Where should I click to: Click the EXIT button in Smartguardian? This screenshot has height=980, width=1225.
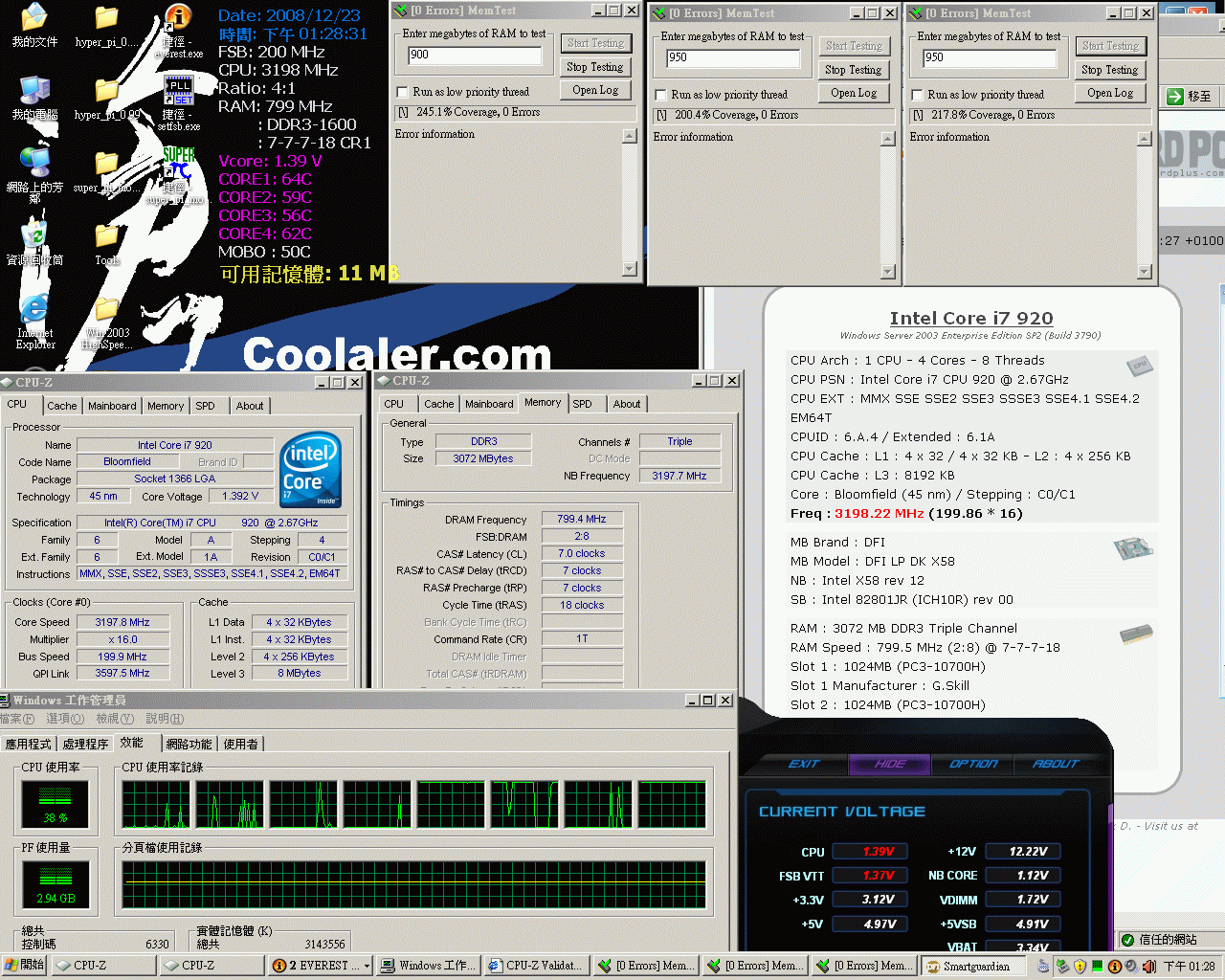coord(804,764)
